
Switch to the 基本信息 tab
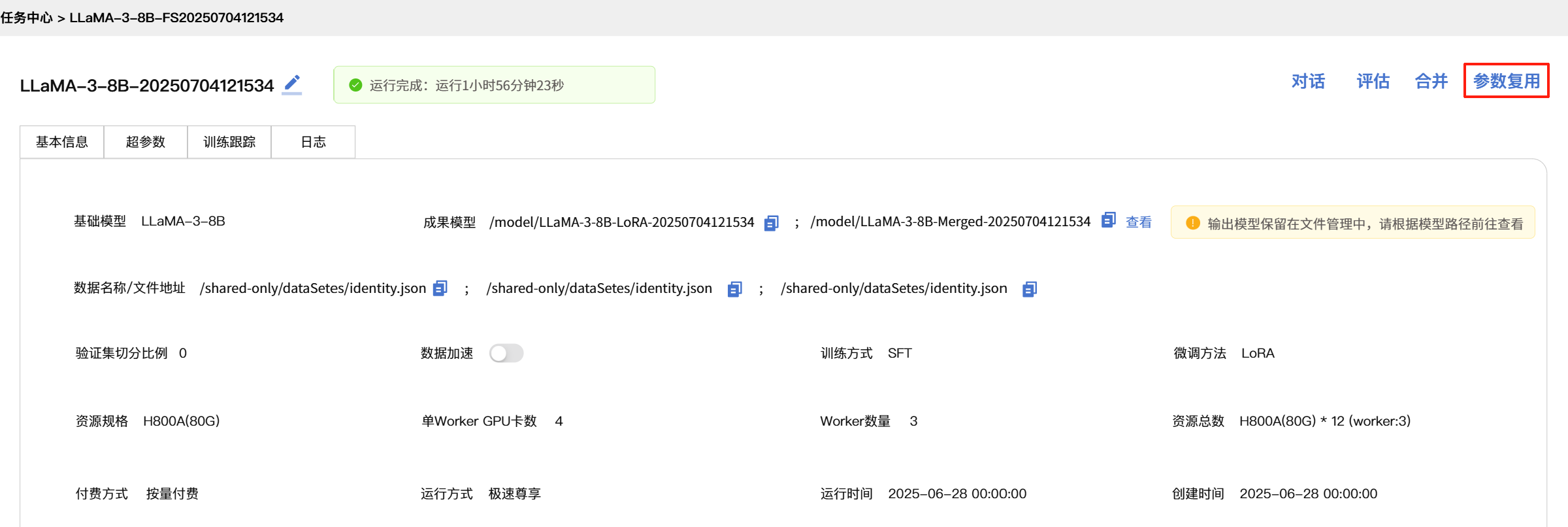pyautogui.click(x=62, y=142)
